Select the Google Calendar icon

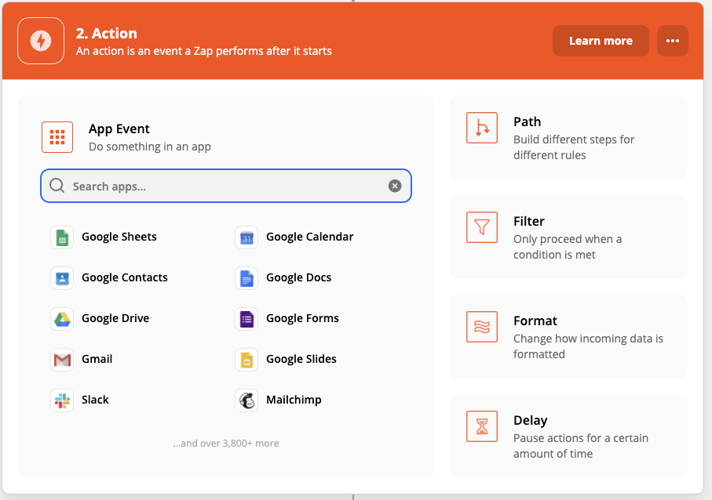click(x=247, y=237)
